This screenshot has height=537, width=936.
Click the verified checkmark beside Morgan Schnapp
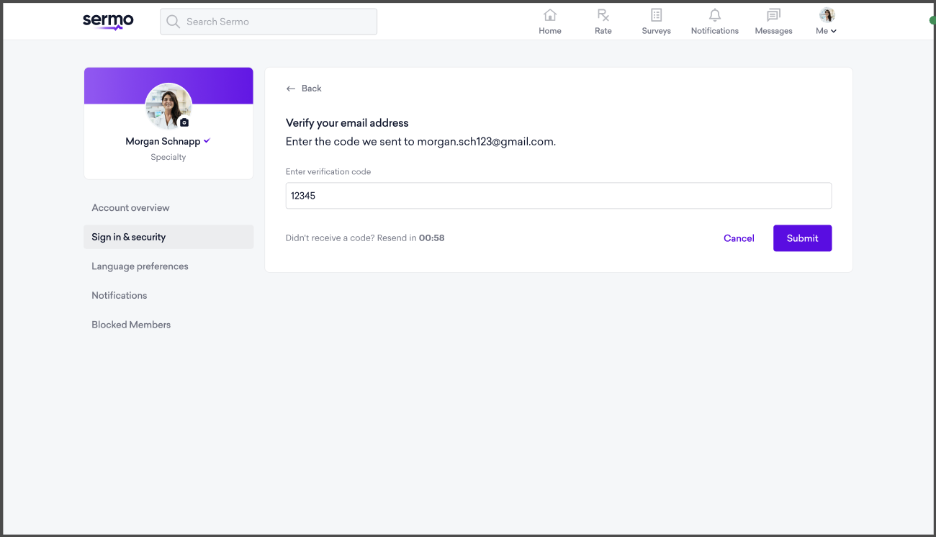[207, 141]
